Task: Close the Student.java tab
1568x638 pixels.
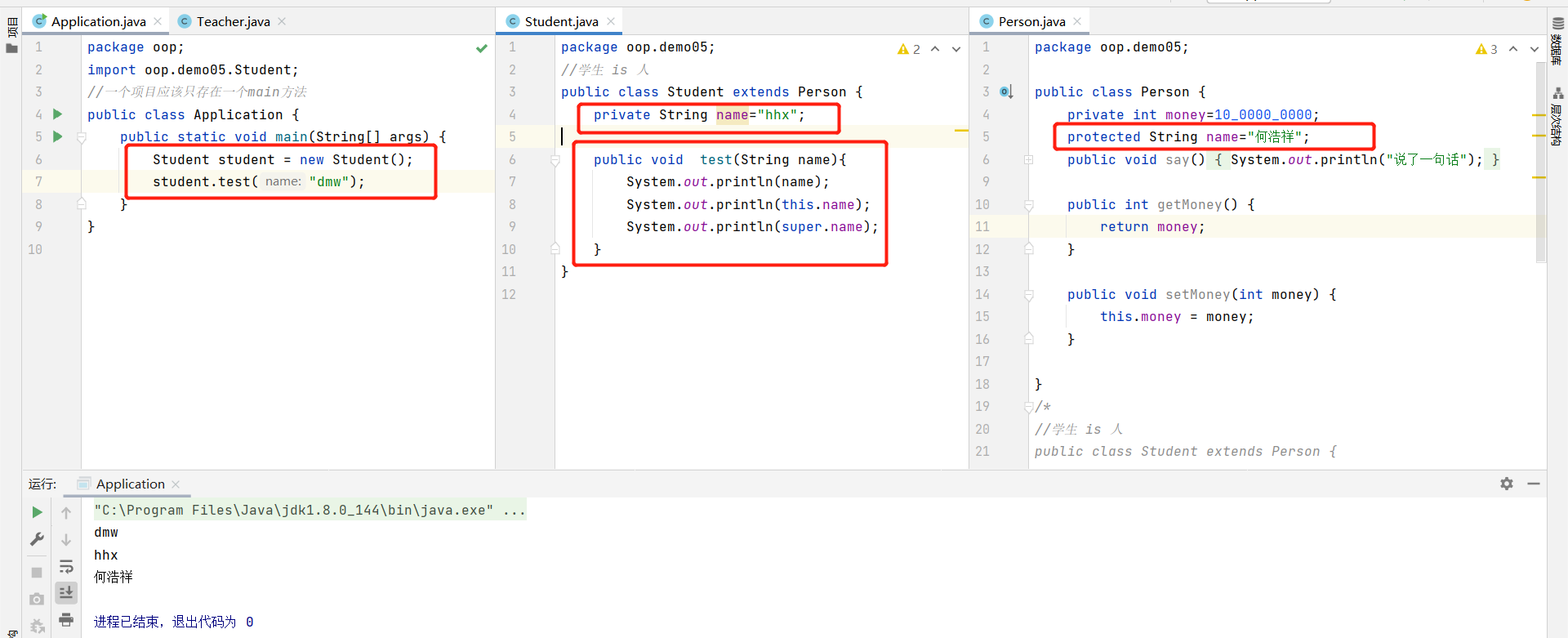Action: click(x=611, y=21)
